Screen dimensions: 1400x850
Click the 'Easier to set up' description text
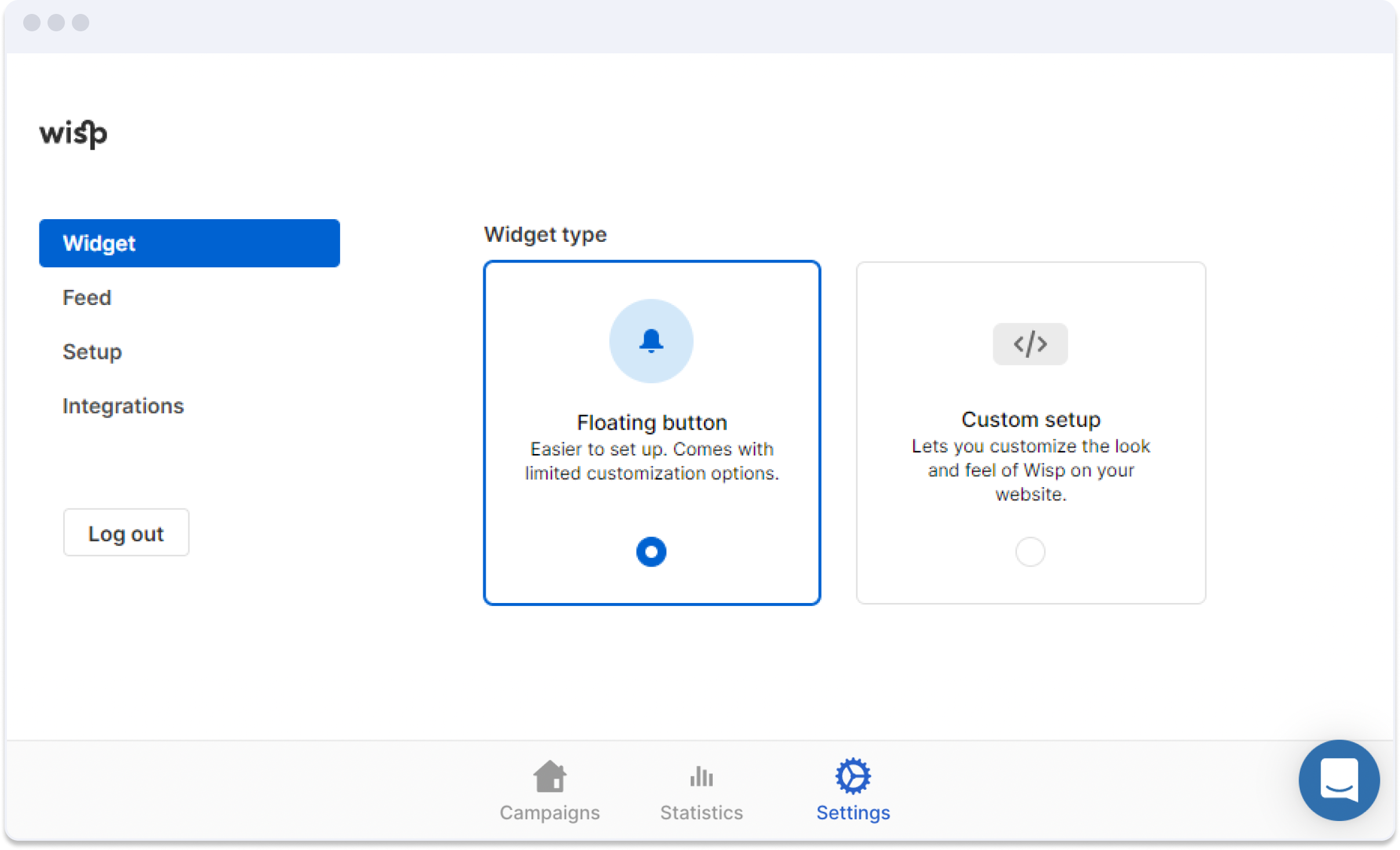pos(652,461)
